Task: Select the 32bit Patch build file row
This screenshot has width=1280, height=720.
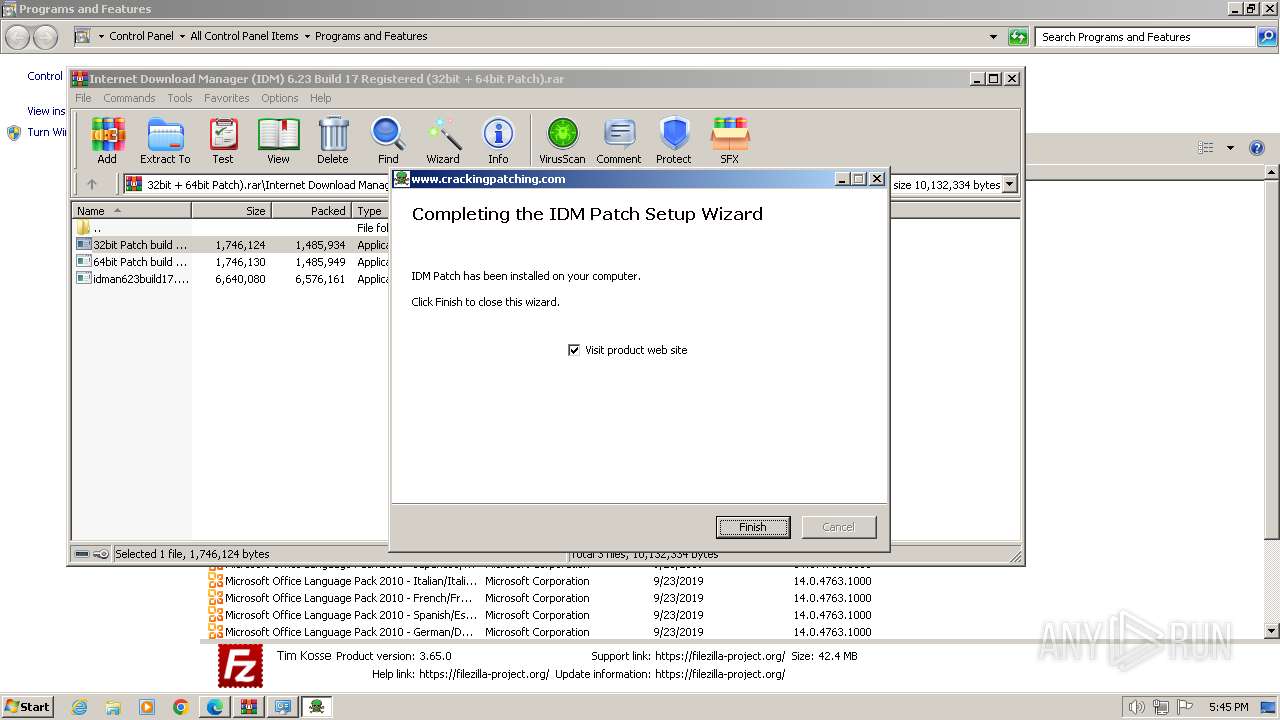Action: tap(230, 245)
